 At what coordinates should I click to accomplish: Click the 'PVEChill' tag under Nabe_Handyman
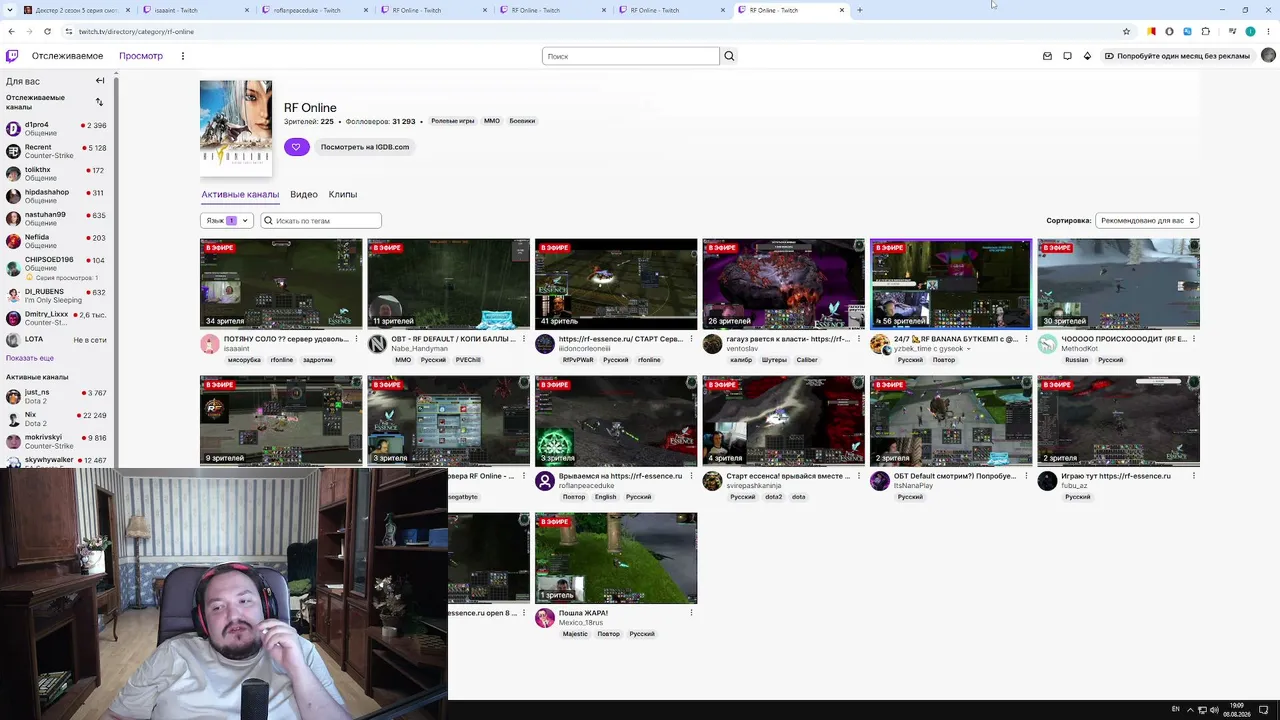point(468,360)
